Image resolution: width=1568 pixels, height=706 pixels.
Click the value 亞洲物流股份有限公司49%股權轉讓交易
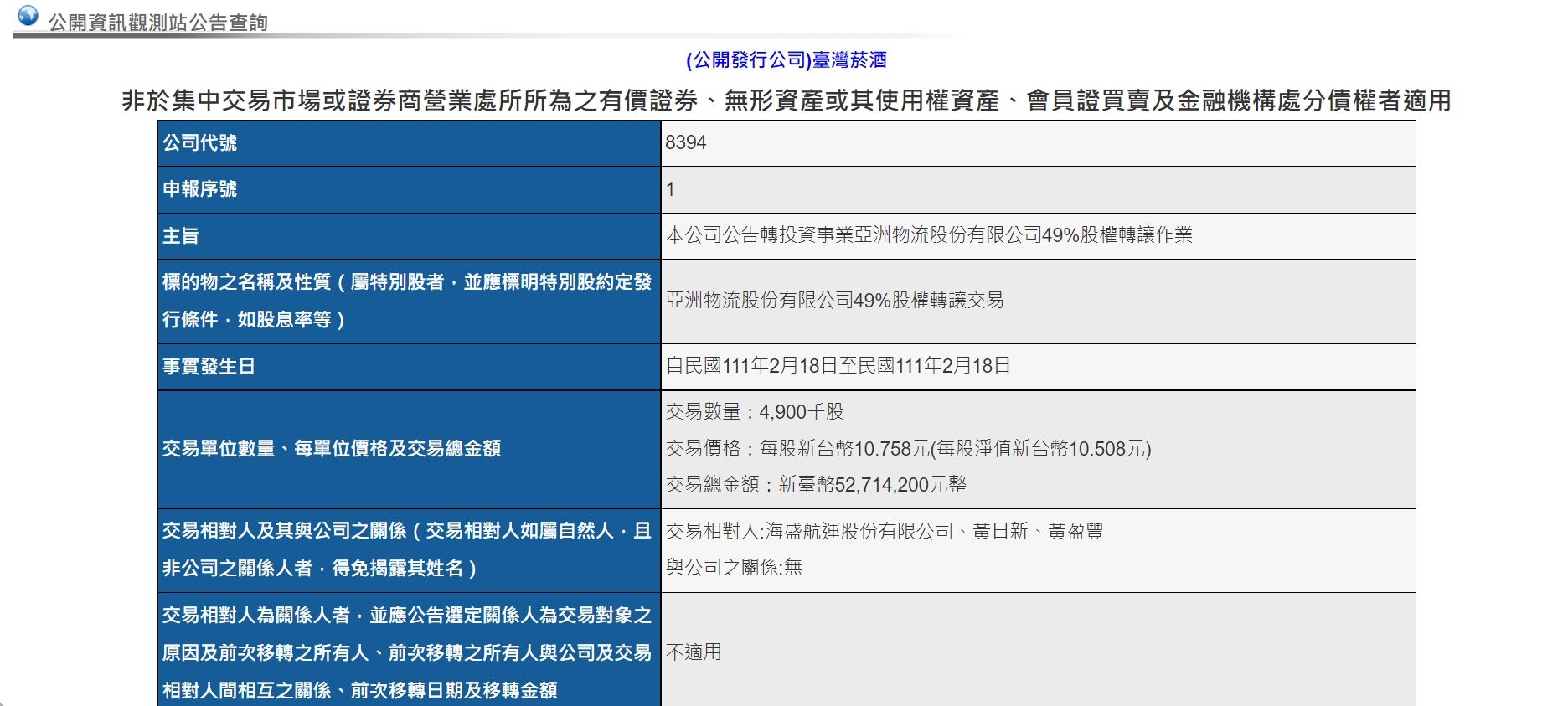point(834,300)
